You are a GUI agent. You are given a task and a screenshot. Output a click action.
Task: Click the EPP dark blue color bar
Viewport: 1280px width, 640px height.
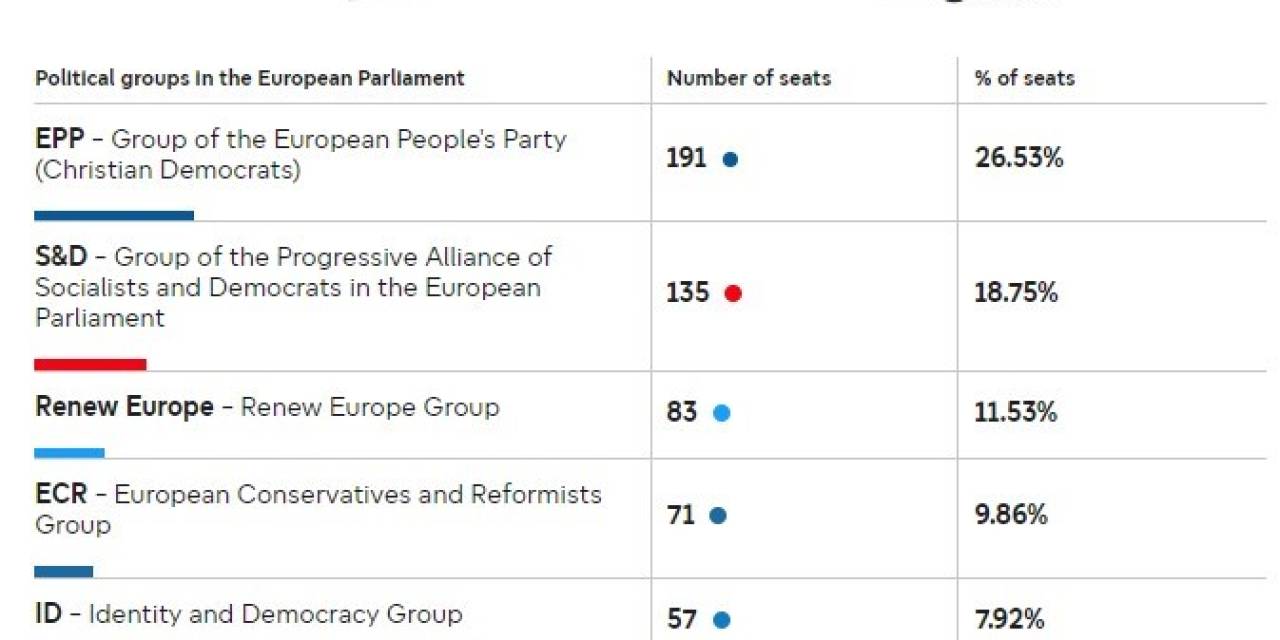coord(114,215)
